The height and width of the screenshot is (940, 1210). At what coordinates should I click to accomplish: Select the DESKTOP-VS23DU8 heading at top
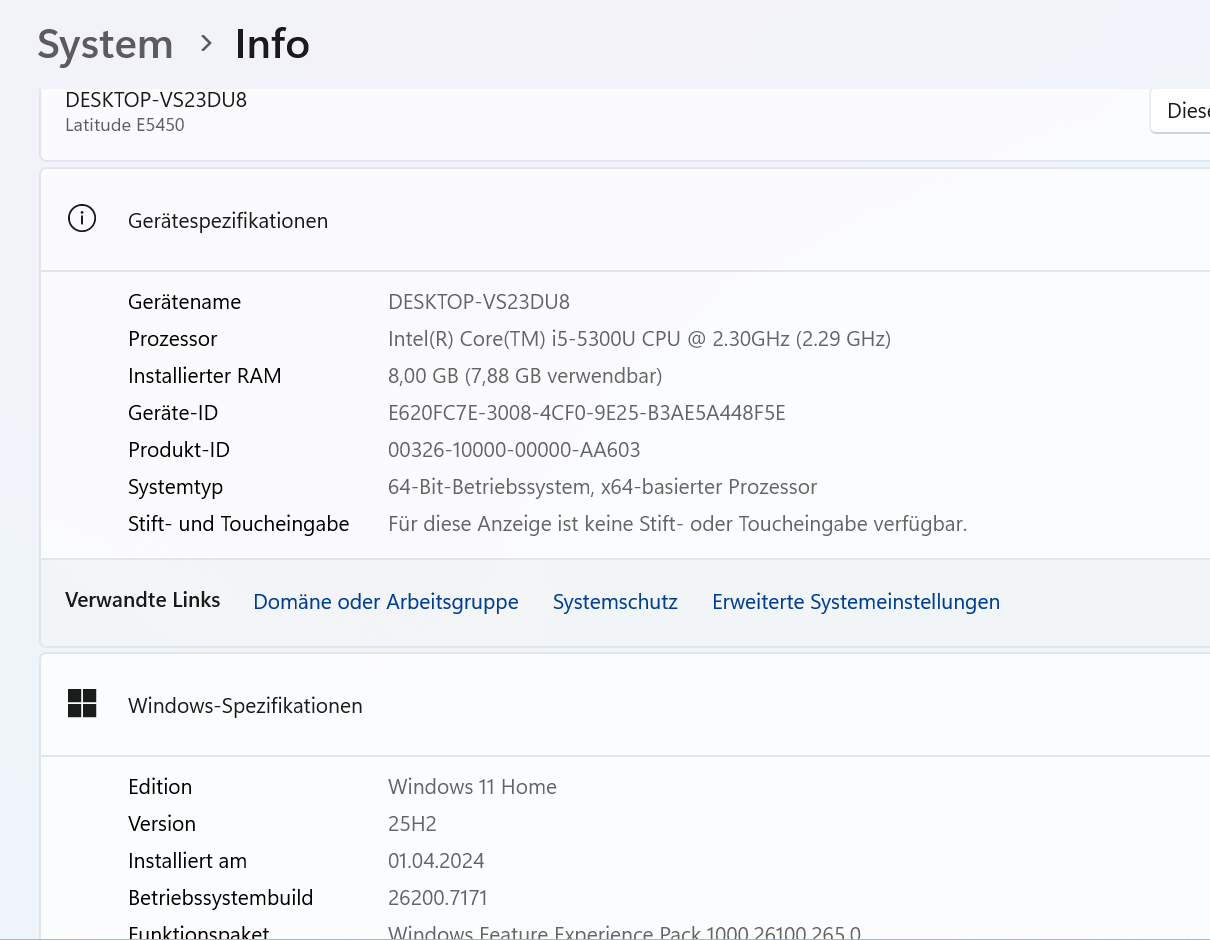click(x=156, y=100)
